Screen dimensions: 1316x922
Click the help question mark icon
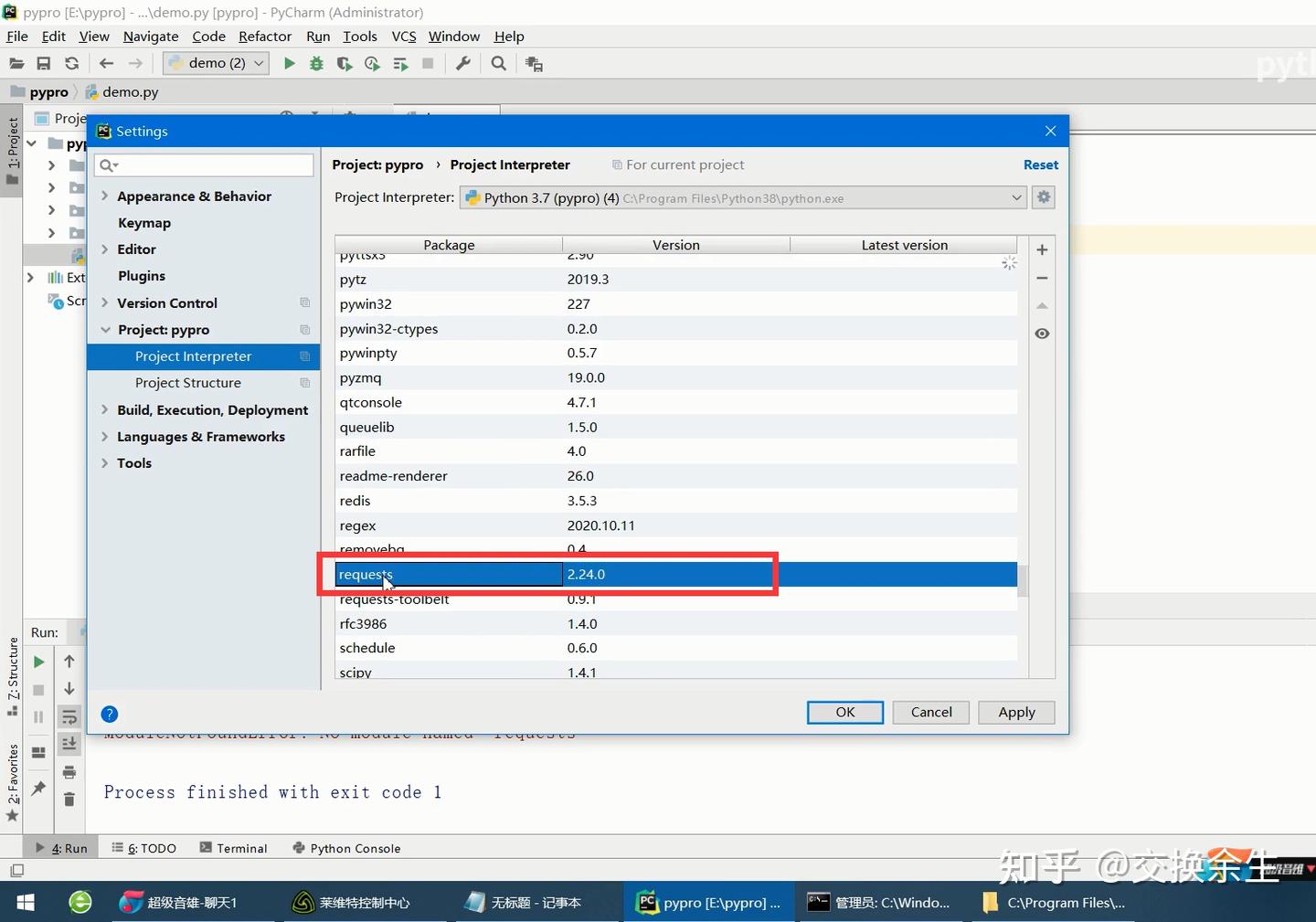click(x=110, y=714)
